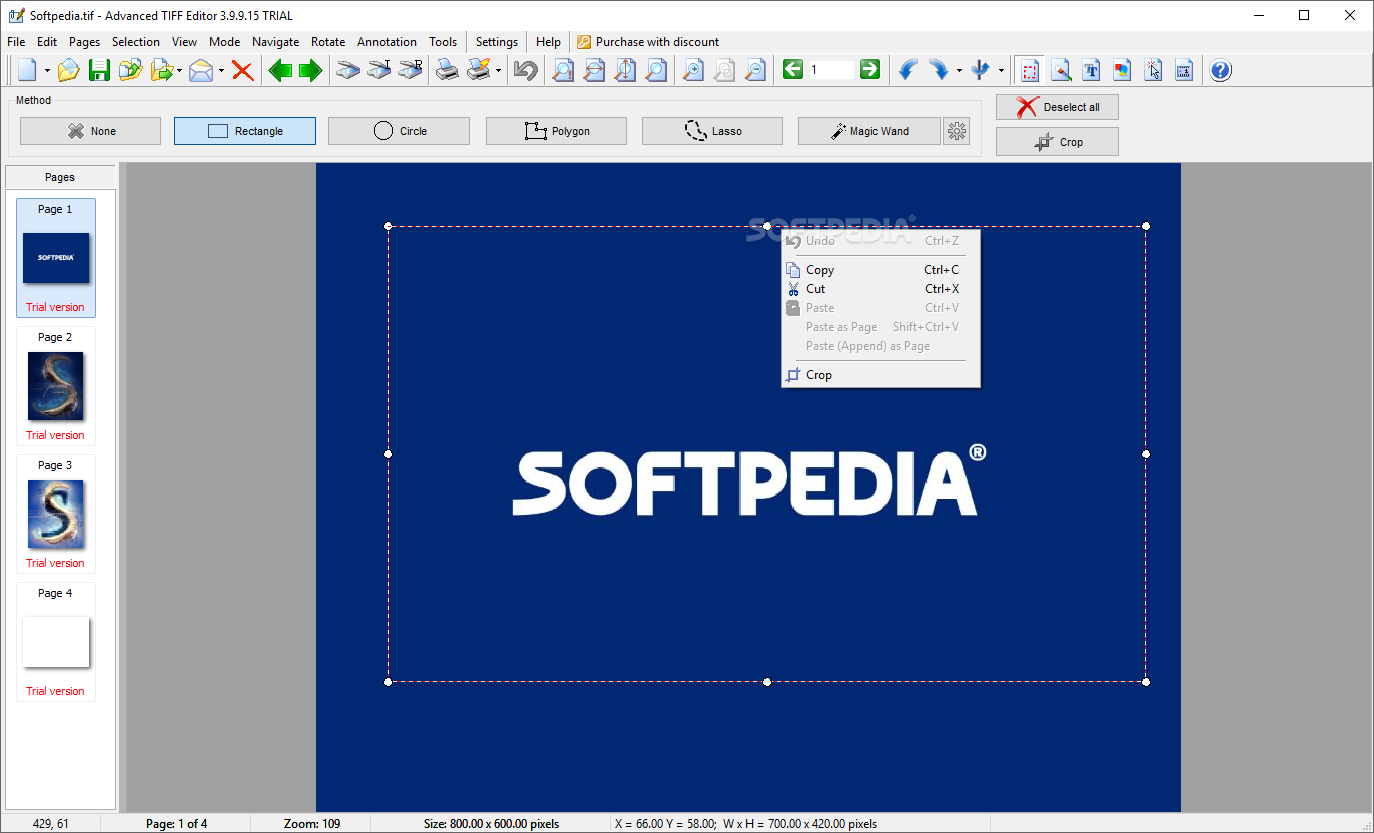Open help with the blue question mark
Screen dimensions: 1374x833
(1221, 70)
